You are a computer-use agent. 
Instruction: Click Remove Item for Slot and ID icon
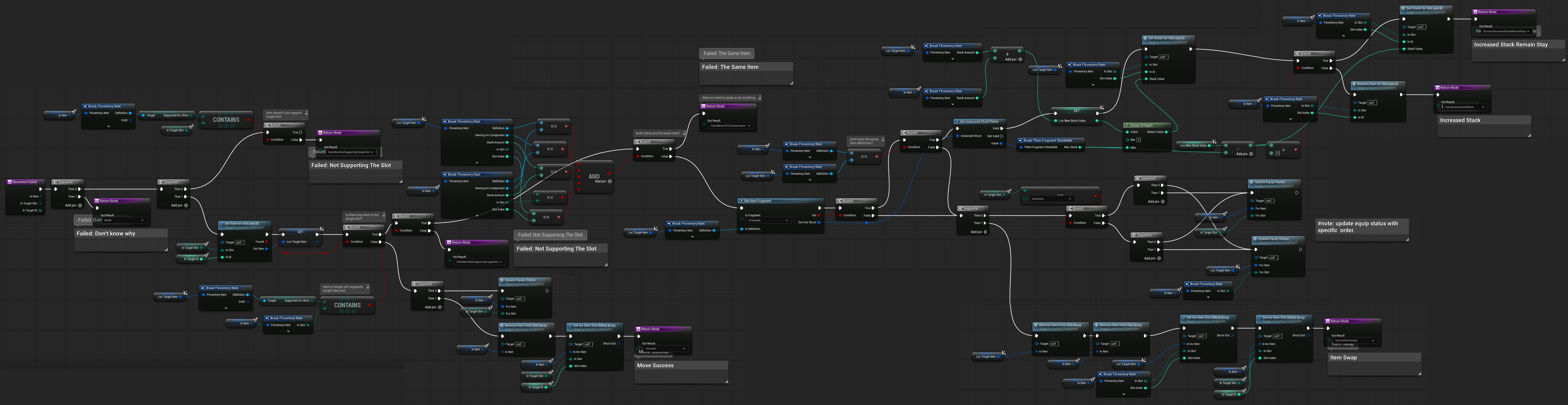1354,84
